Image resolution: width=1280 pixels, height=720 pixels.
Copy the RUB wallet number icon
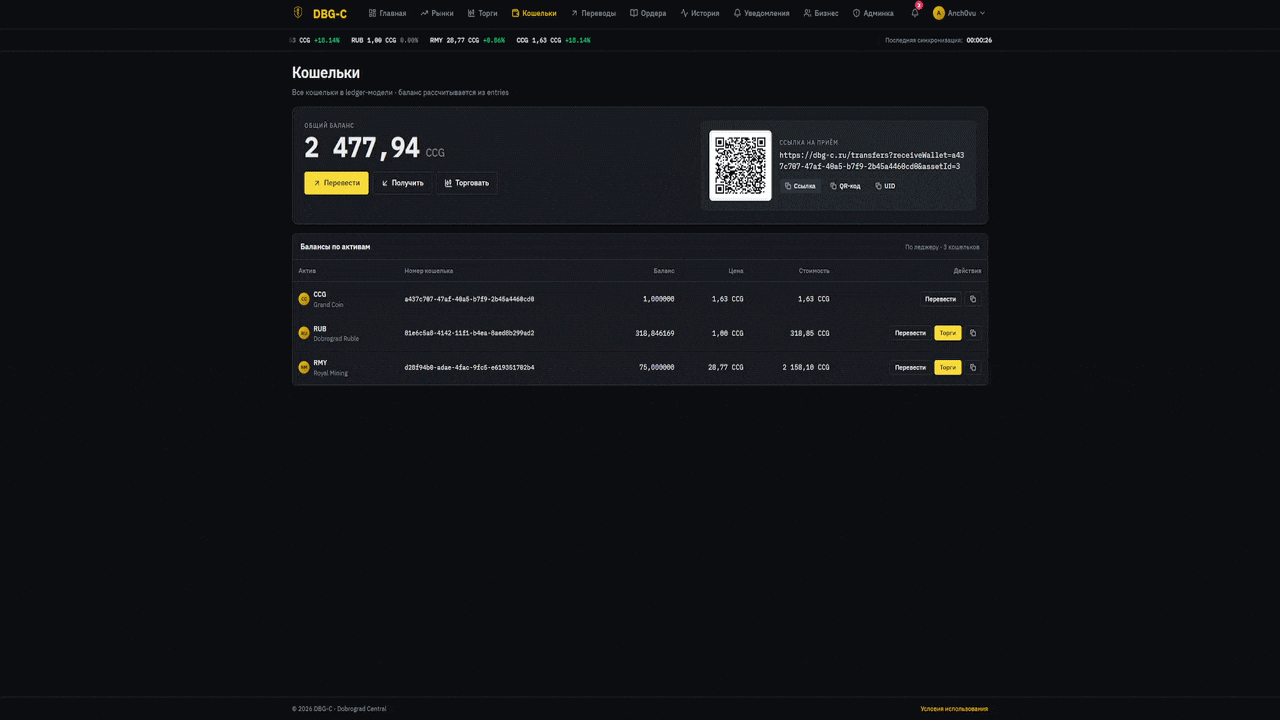[x=973, y=333]
